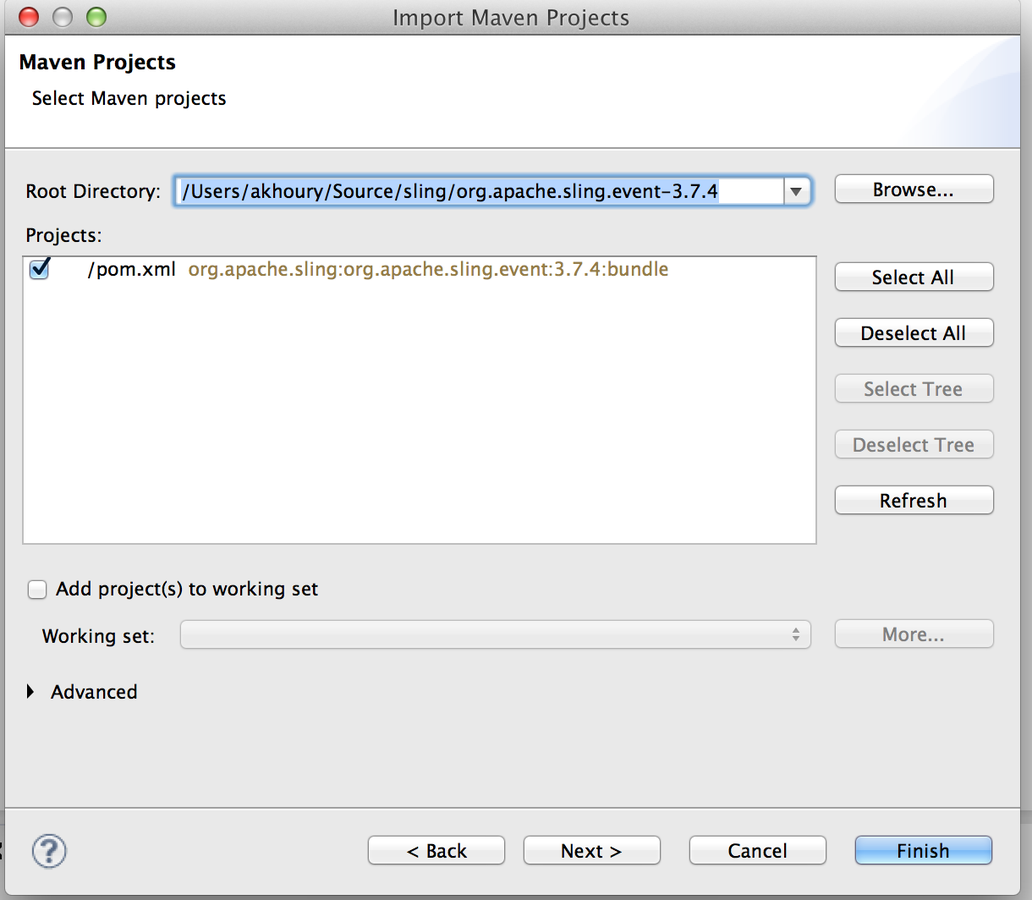This screenshot has height=900, width=1032.
Task: Open the Root Directory dropdown arrow
Action: point(796,192)
